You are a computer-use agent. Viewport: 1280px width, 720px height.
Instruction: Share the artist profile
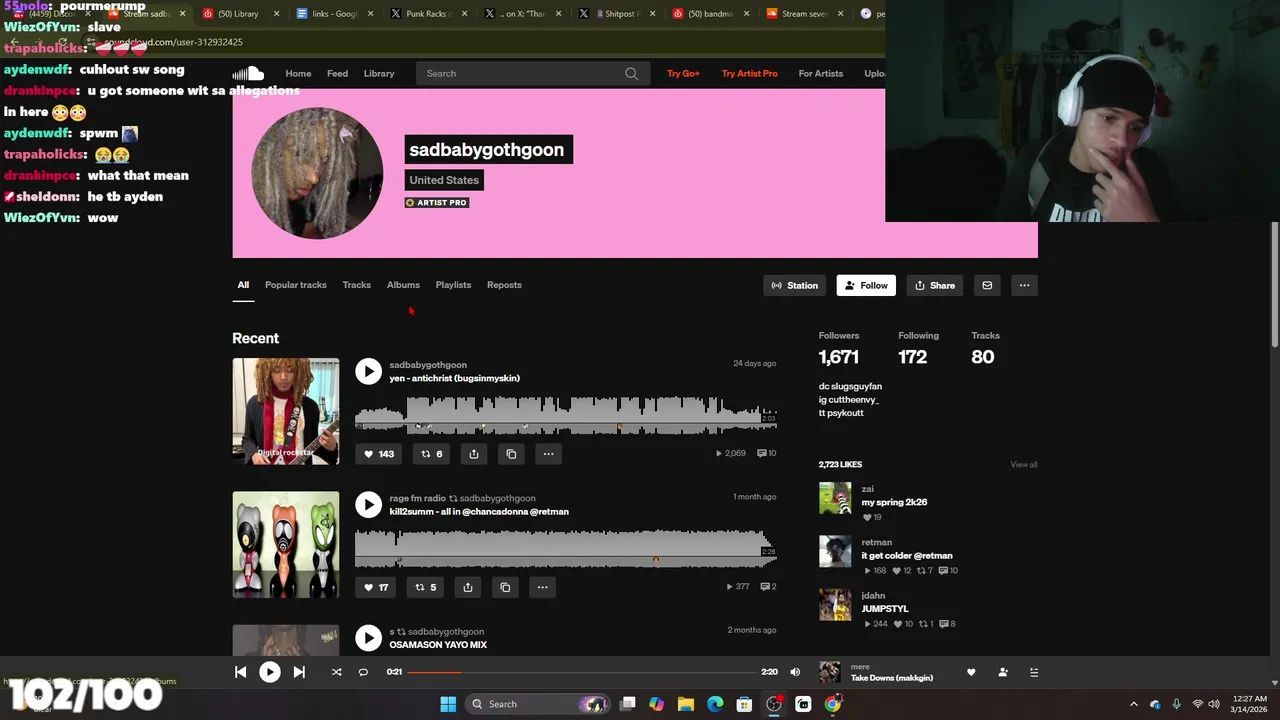point(935,285)
